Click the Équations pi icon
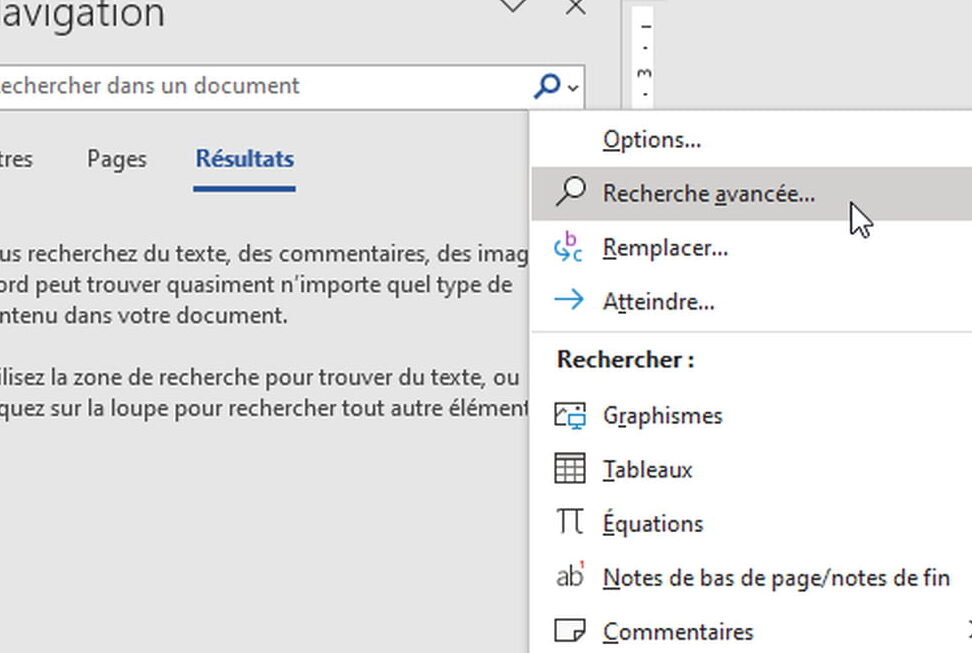This screenshot has height=653, width=972. [x=570, y=522]
